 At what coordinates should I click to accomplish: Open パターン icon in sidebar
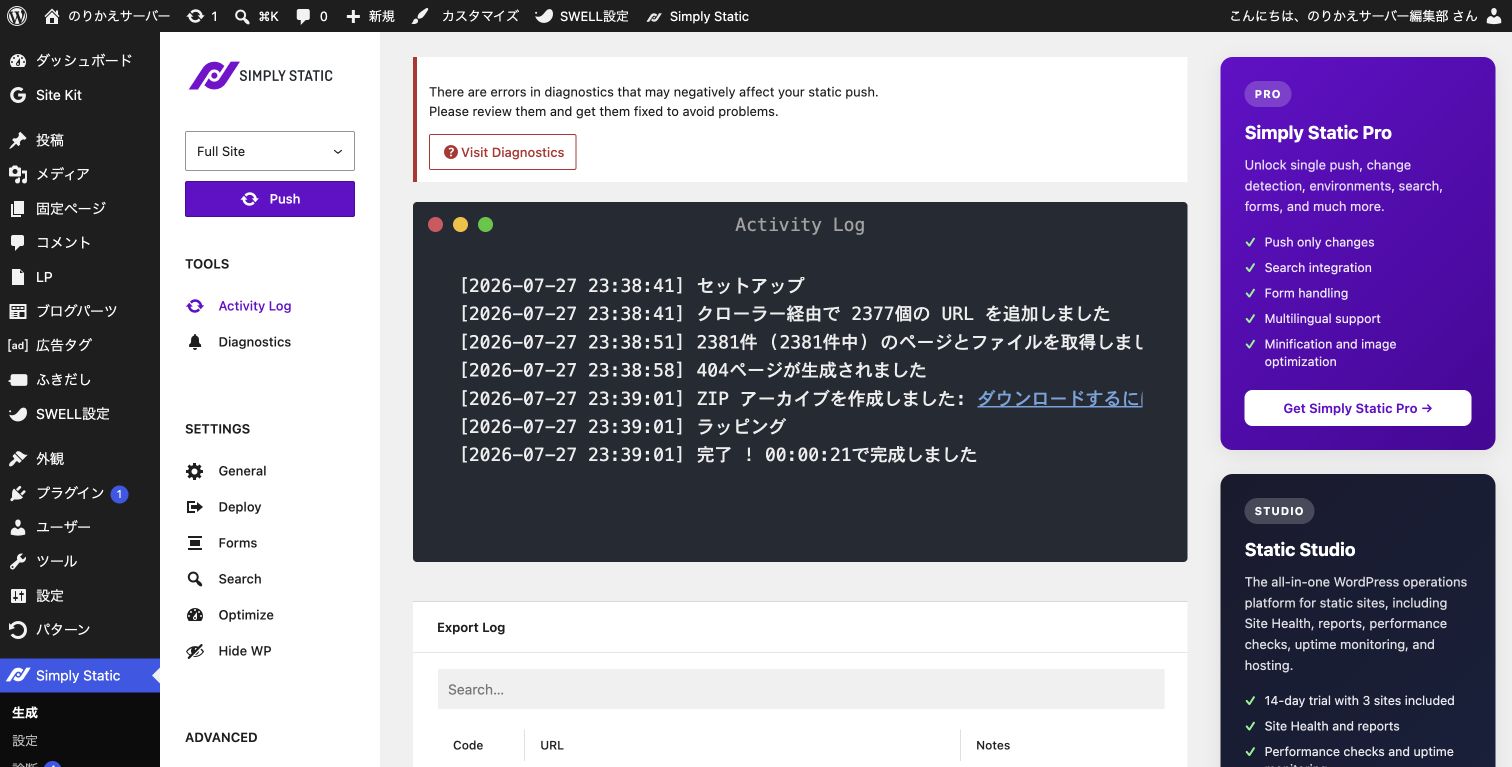pos(18,630)
